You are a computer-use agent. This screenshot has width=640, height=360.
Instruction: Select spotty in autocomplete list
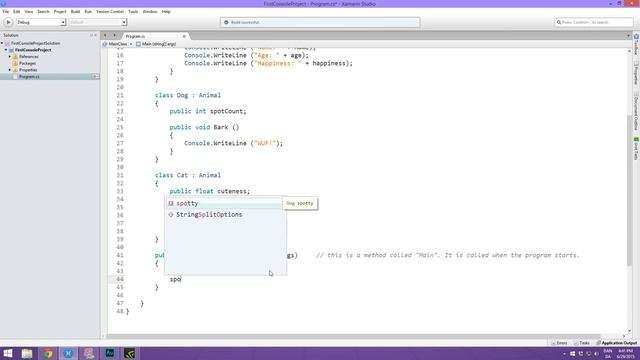pyautogui.click(x=224, y=203)
